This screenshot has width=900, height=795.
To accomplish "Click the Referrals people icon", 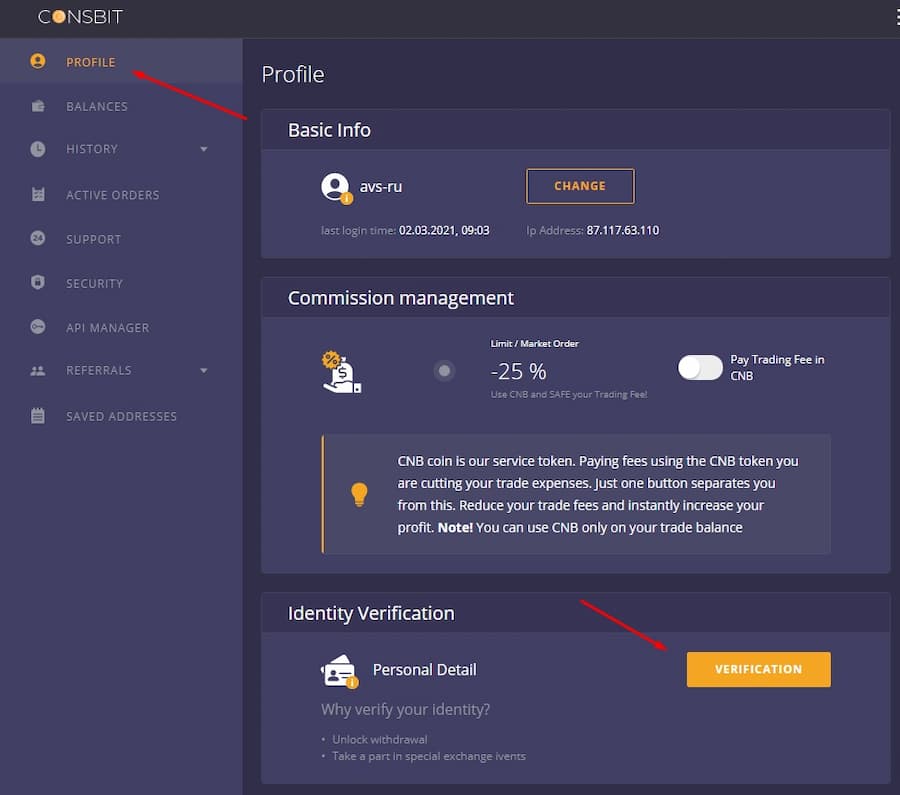I will [38, 371].
